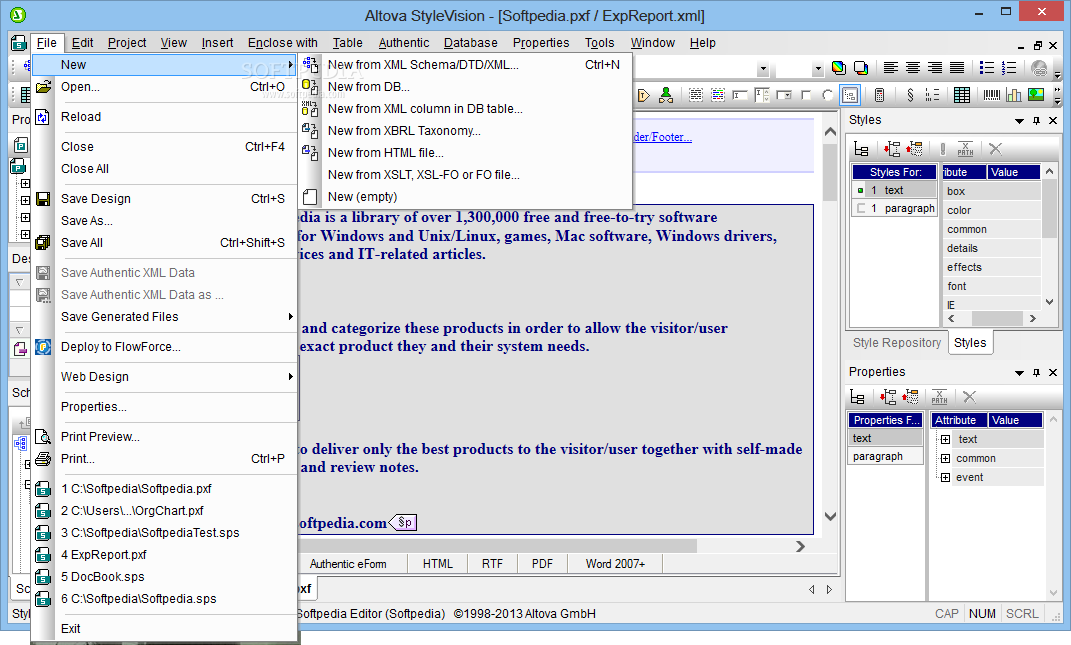Select 'paragraph' row in Styles For list
Image resolution: width=1071 pixels, height=645 pixels.
tap(894, 208)
